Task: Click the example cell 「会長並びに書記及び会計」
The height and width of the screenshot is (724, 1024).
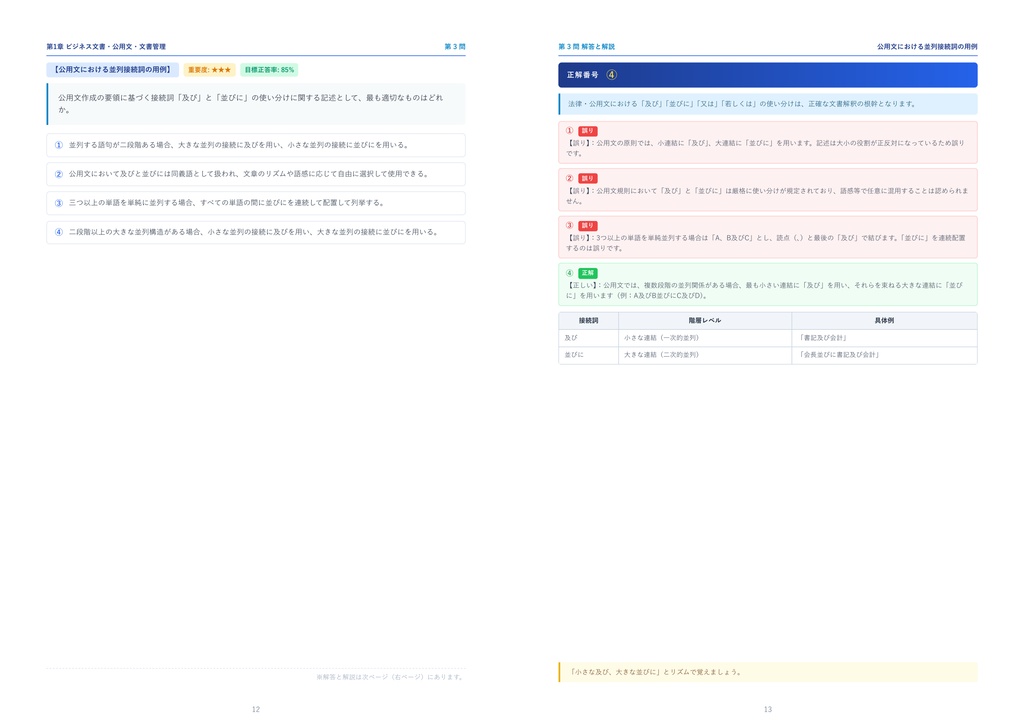Action: point(884,354)
